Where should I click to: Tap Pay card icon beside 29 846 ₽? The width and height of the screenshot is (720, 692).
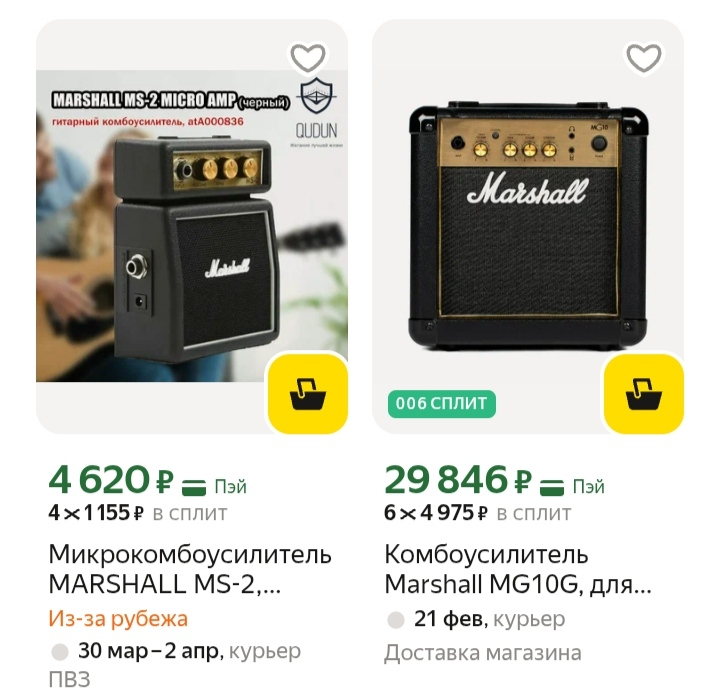coord(552,487)
